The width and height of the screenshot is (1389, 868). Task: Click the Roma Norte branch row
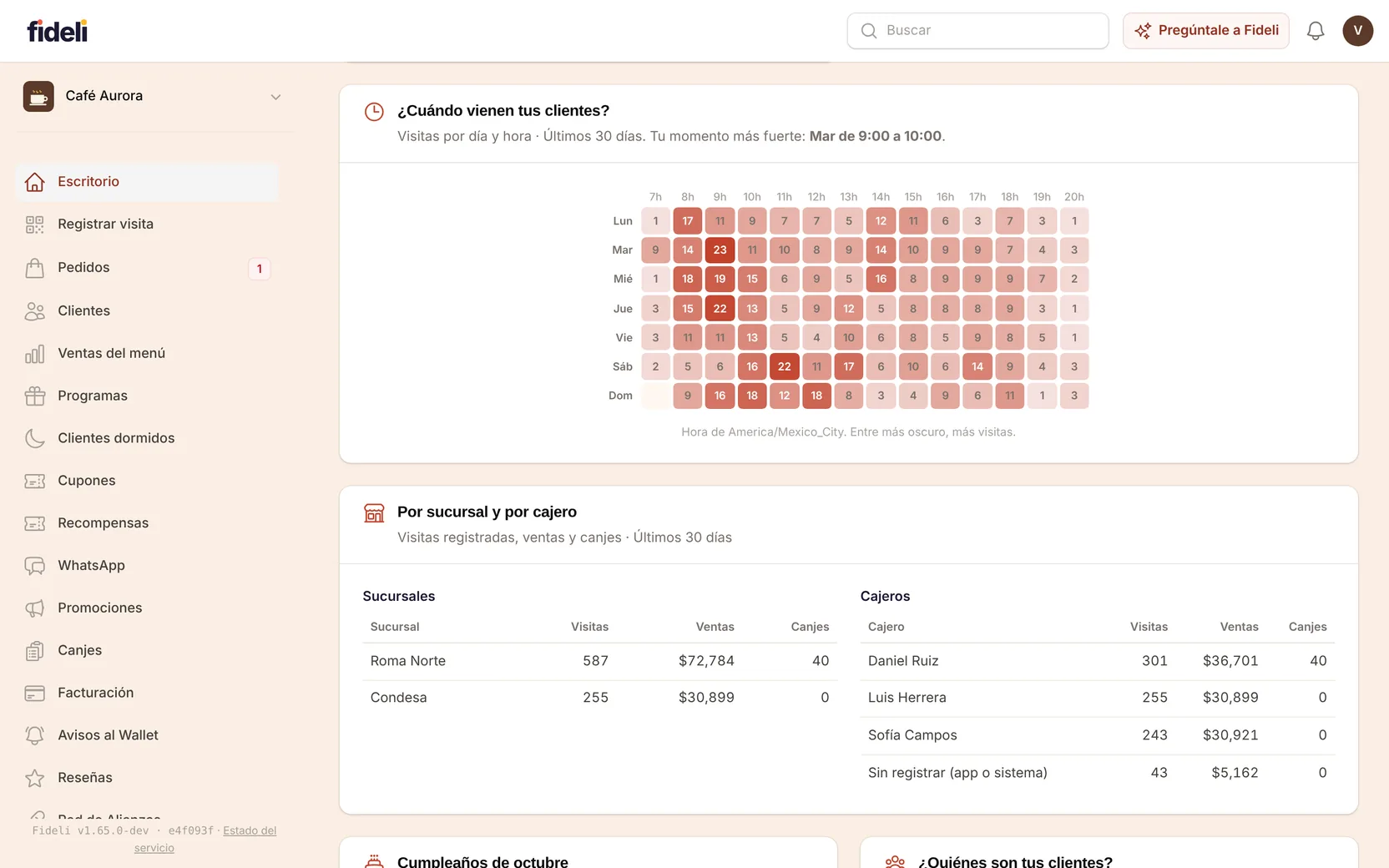(x=599, y=661)
